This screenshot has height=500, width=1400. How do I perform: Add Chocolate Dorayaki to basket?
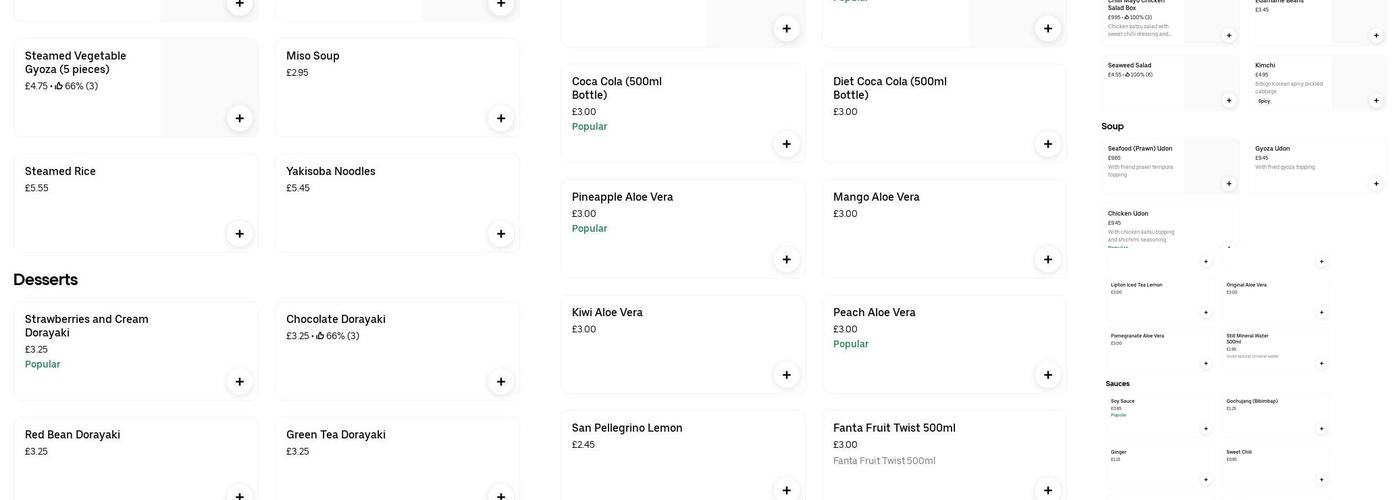pyautogui.click(x=501, y=381)
